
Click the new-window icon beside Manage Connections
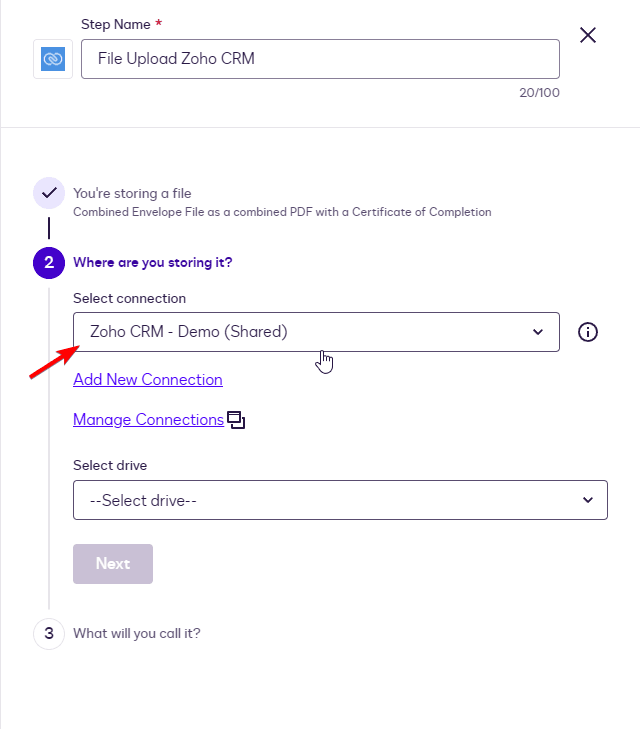(x=236, y=420)
